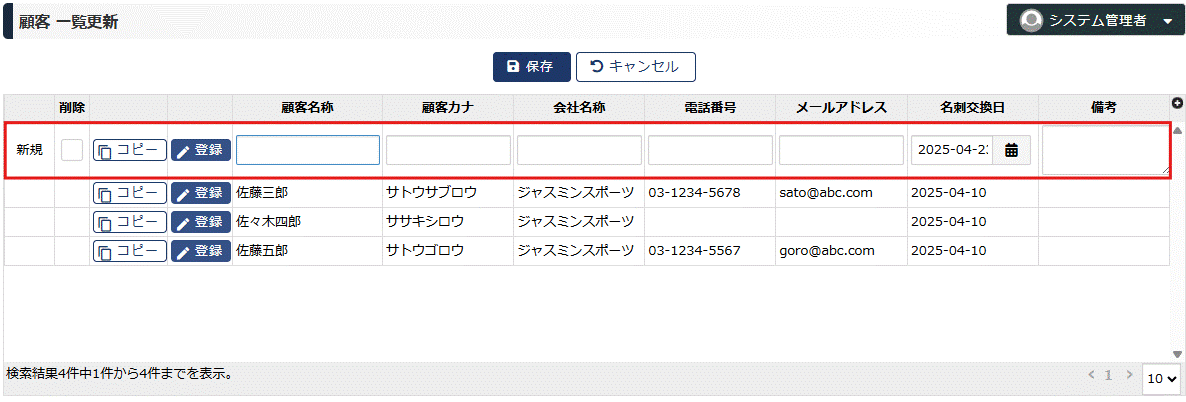Copy the 佐藤三郎 customer row
This screenshot has height=402, width=1186.
[129, 193]
